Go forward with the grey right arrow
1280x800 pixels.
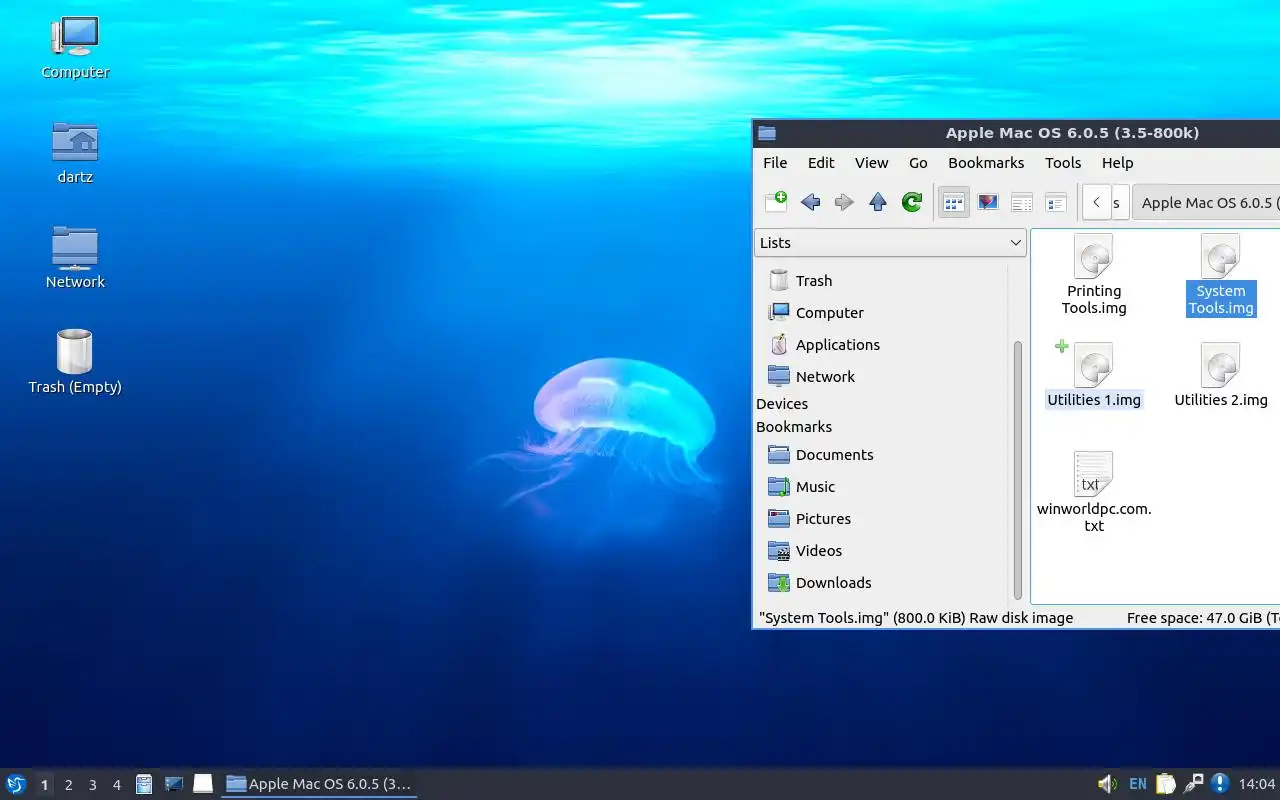pos(844,202)
